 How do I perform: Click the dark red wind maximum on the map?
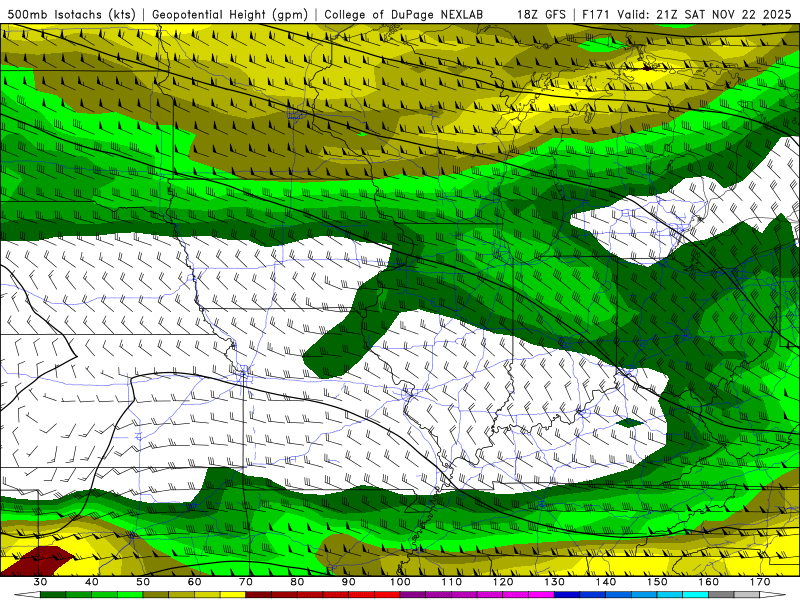pos(38,561)
